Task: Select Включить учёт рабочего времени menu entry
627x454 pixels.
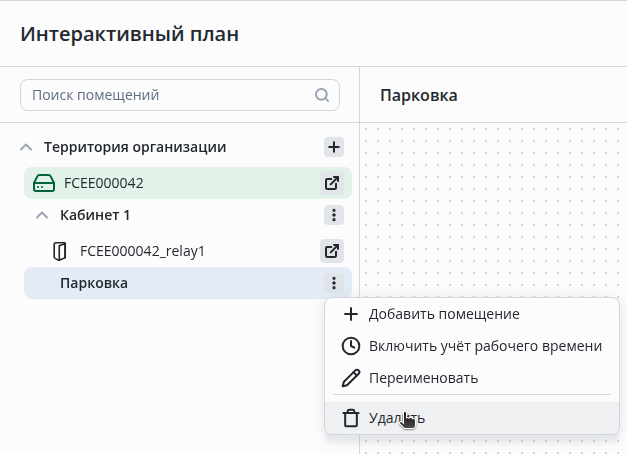Action: [x=485, y=346]
